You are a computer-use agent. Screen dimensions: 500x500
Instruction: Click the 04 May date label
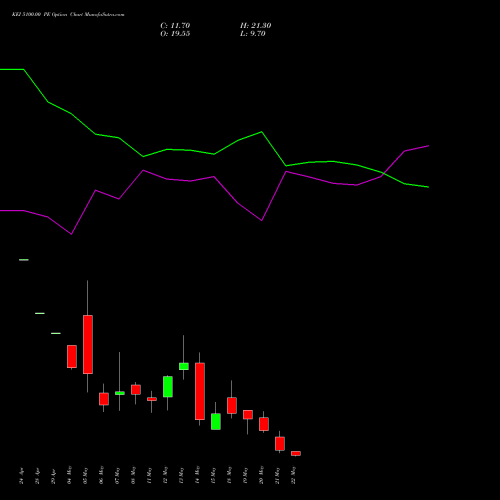coord(70,475)
